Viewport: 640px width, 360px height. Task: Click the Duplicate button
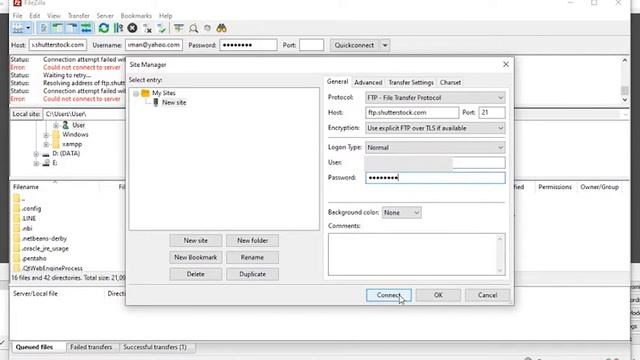pos(253,274)
